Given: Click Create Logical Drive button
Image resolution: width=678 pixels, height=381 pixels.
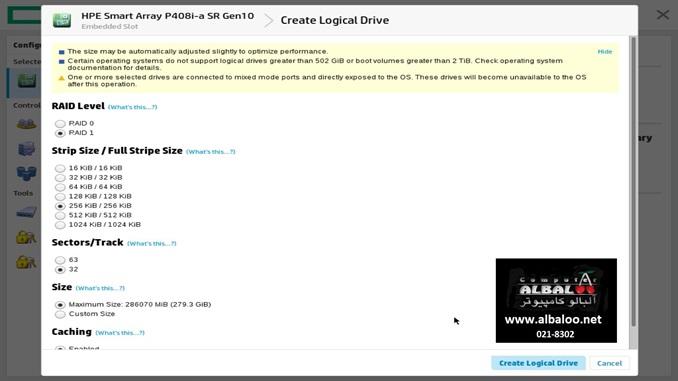Looking at the screenshot, I should pyautogui.click(x=538, y=363).
